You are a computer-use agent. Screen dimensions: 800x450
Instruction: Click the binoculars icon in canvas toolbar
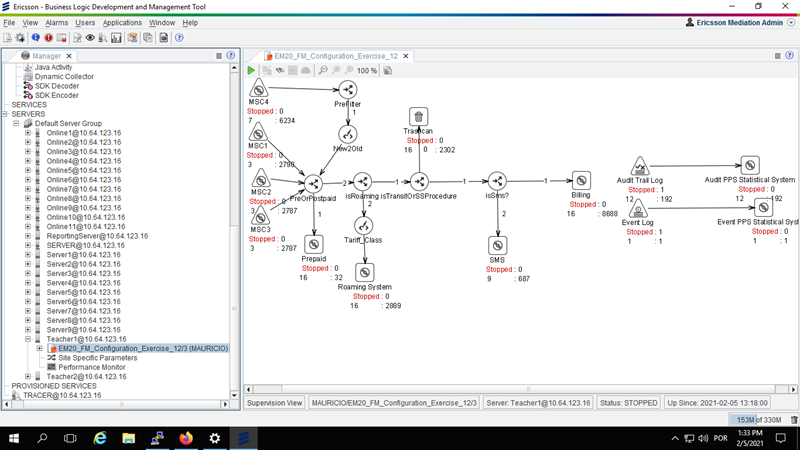tap(280, 70)
